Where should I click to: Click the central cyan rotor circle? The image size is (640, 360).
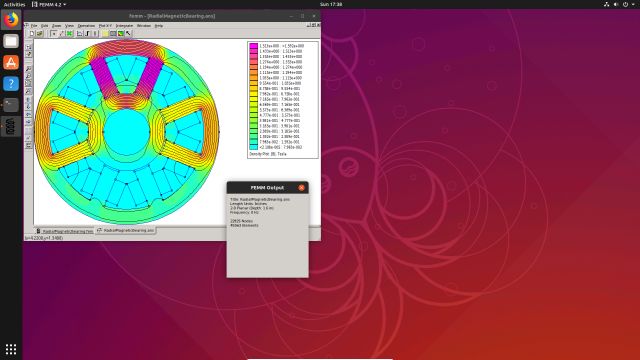(127, 131)
